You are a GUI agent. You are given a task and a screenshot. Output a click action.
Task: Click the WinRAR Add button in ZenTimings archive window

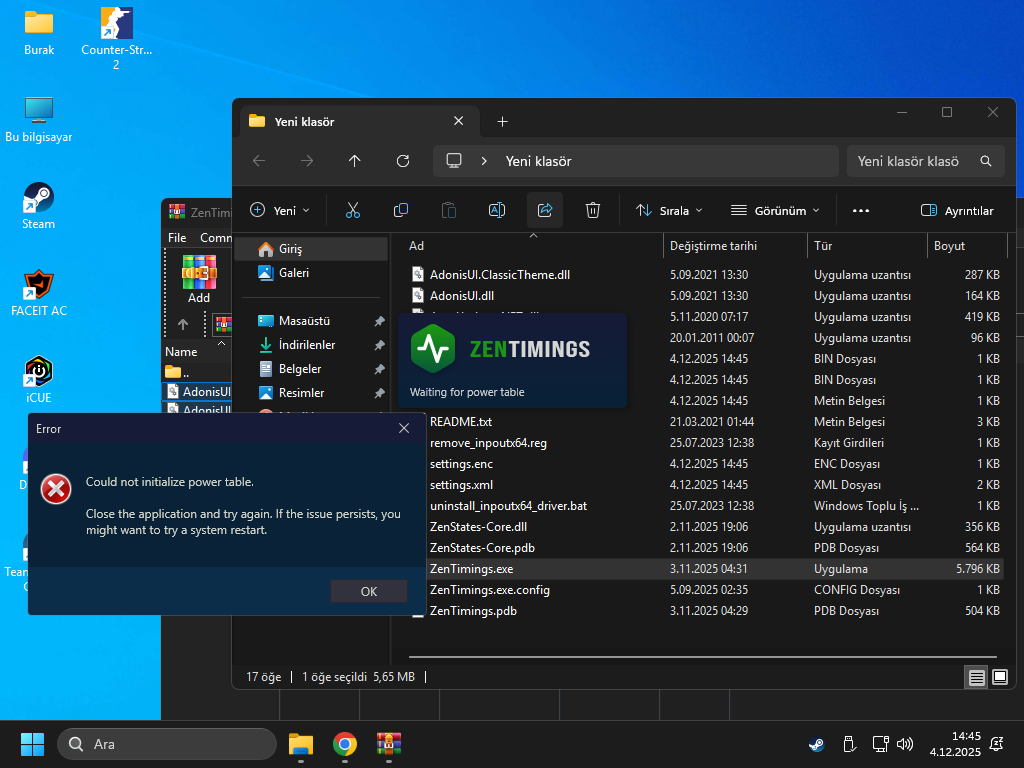(199, 279)
